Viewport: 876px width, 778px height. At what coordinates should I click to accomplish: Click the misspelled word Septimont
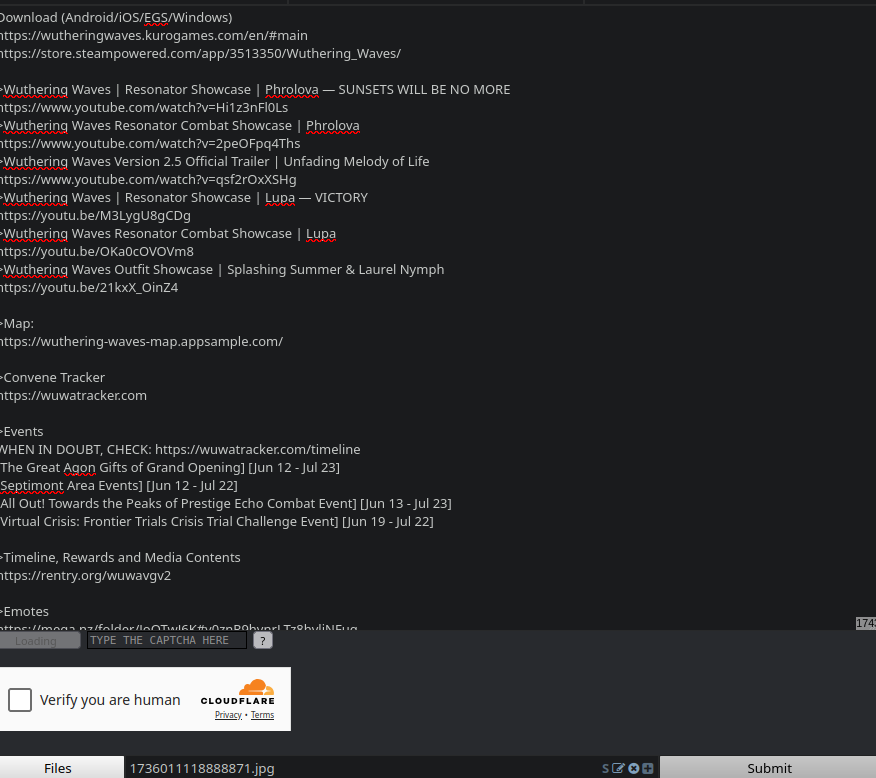pyautogui.click(x=32, y=485)
